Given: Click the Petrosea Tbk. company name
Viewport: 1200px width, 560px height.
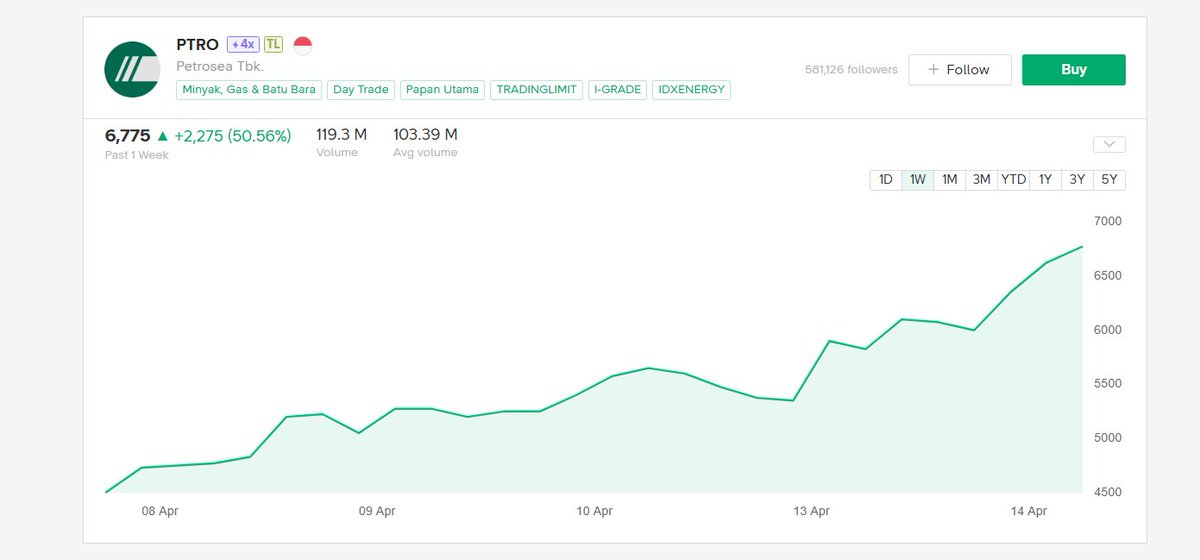Looking at the screenshot, I should coord(220,67).
